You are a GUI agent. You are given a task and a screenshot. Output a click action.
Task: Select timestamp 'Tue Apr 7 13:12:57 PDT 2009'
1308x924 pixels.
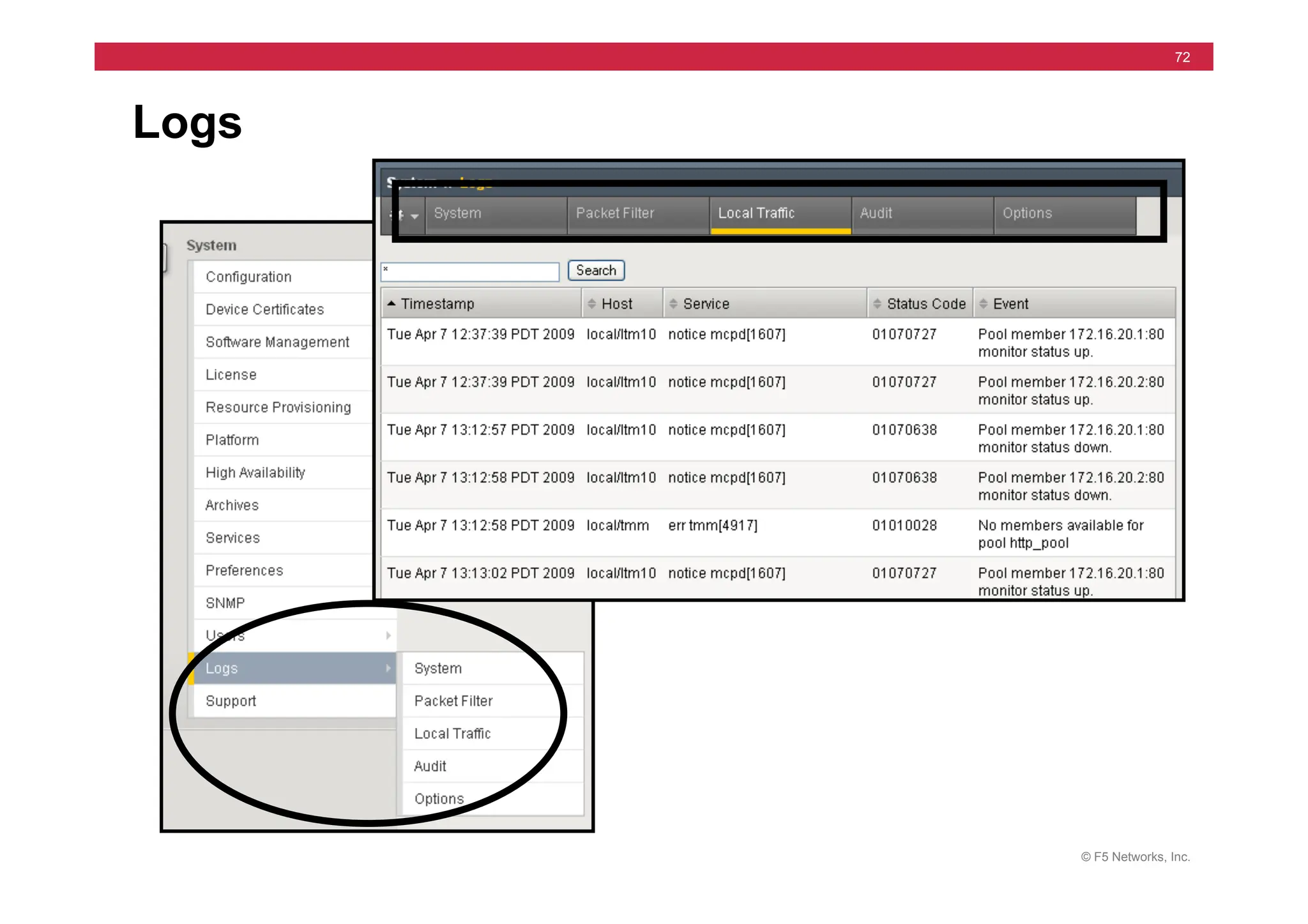480,430
